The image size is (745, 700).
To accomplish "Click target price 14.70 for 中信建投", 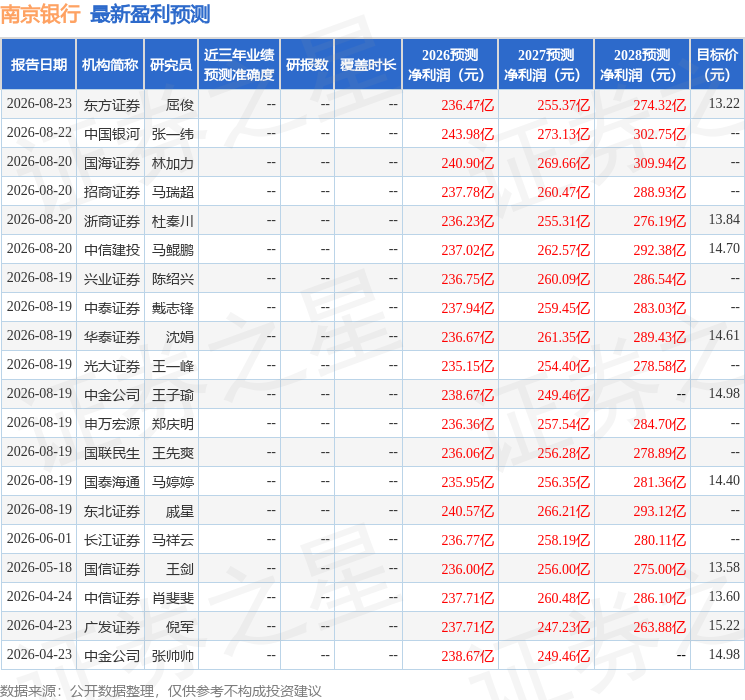I will [724, 249].
